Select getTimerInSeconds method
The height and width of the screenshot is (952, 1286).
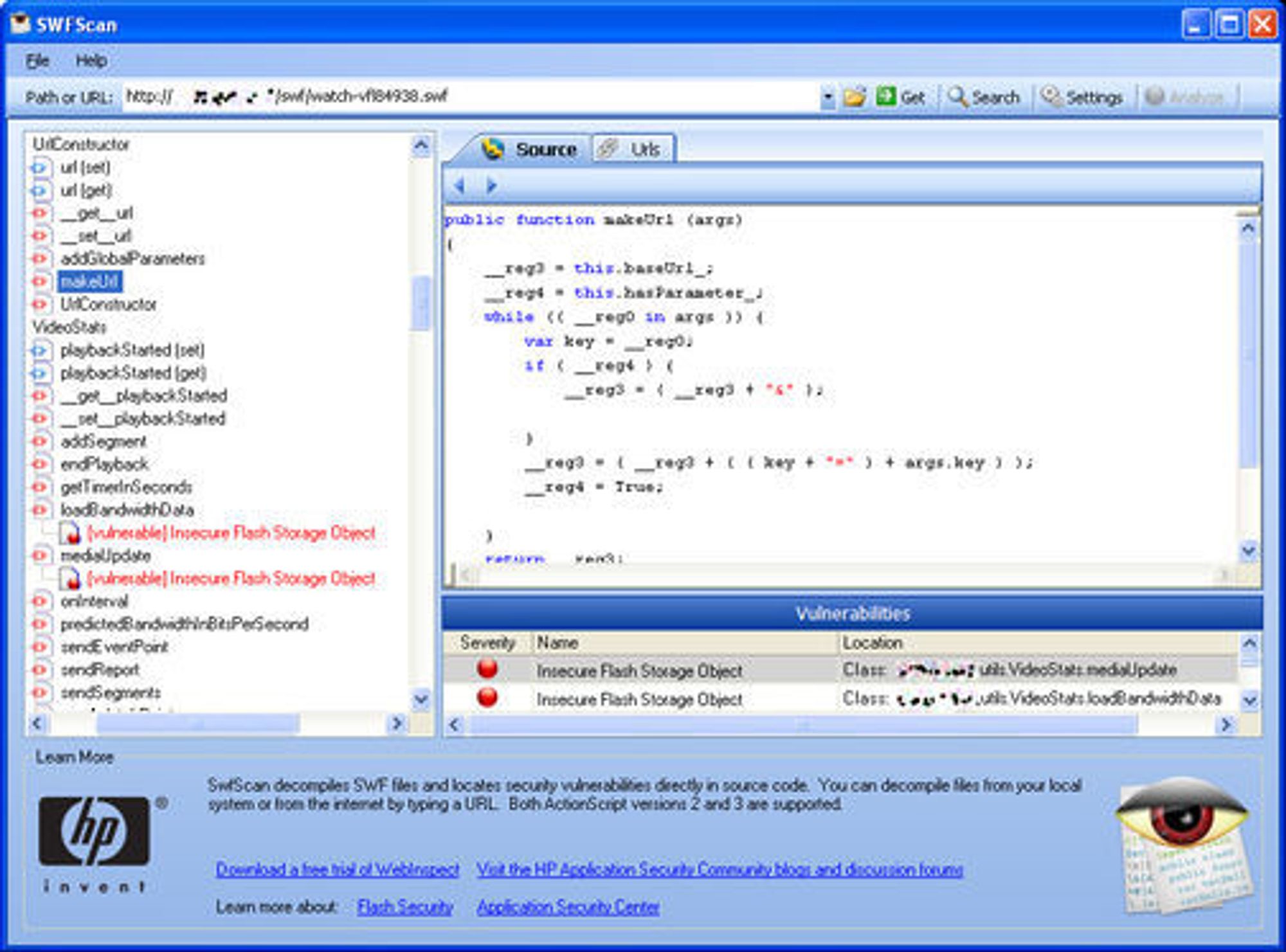pyautogui.click(x=126, y=487)
